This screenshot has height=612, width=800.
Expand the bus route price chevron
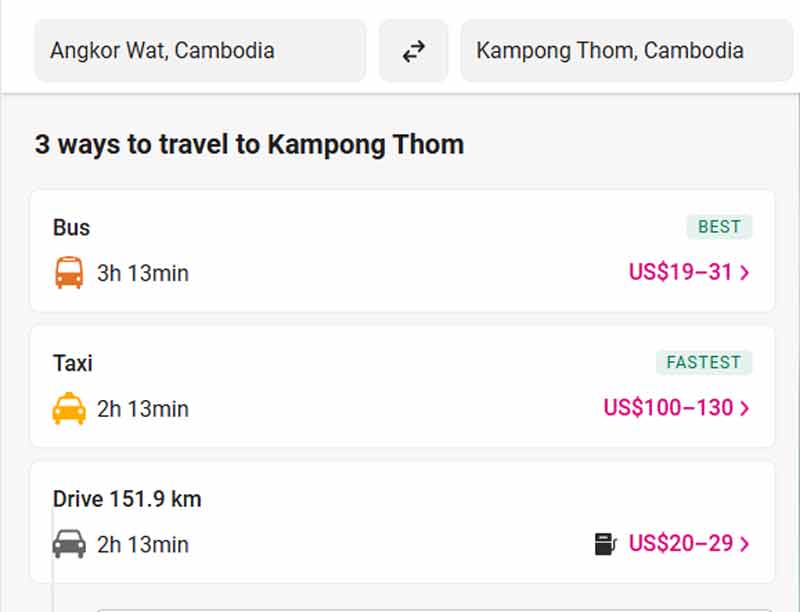pos(745,272)
